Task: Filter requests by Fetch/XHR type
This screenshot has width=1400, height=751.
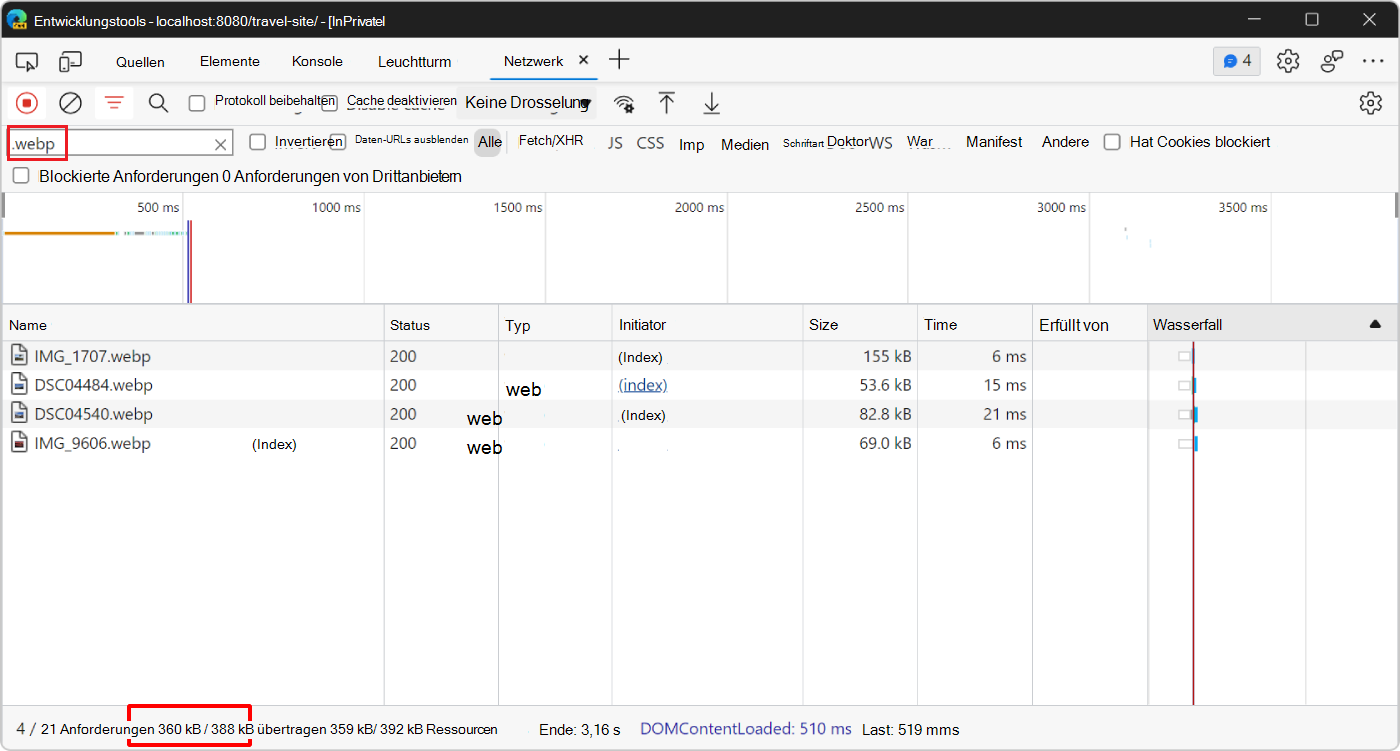Action: point(551,141)
